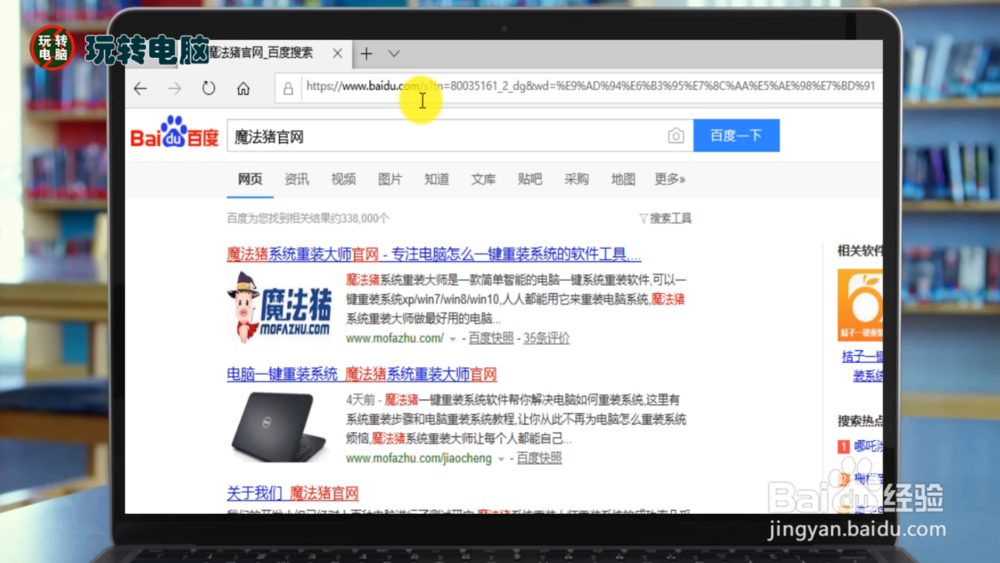Click the www.mofazhu.com/ green URL
Viewport: 1000px width, 563px height.
[x=395, y=338]
